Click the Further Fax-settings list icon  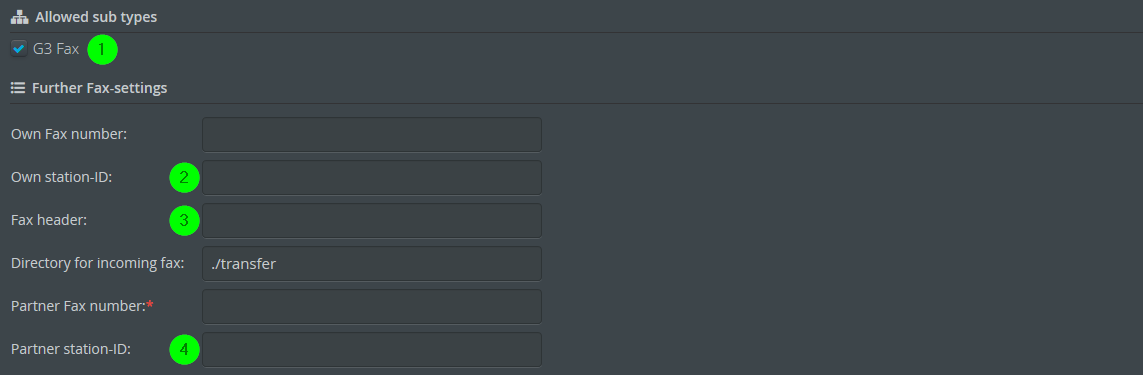pyautogui.click(x=17, y=88)
